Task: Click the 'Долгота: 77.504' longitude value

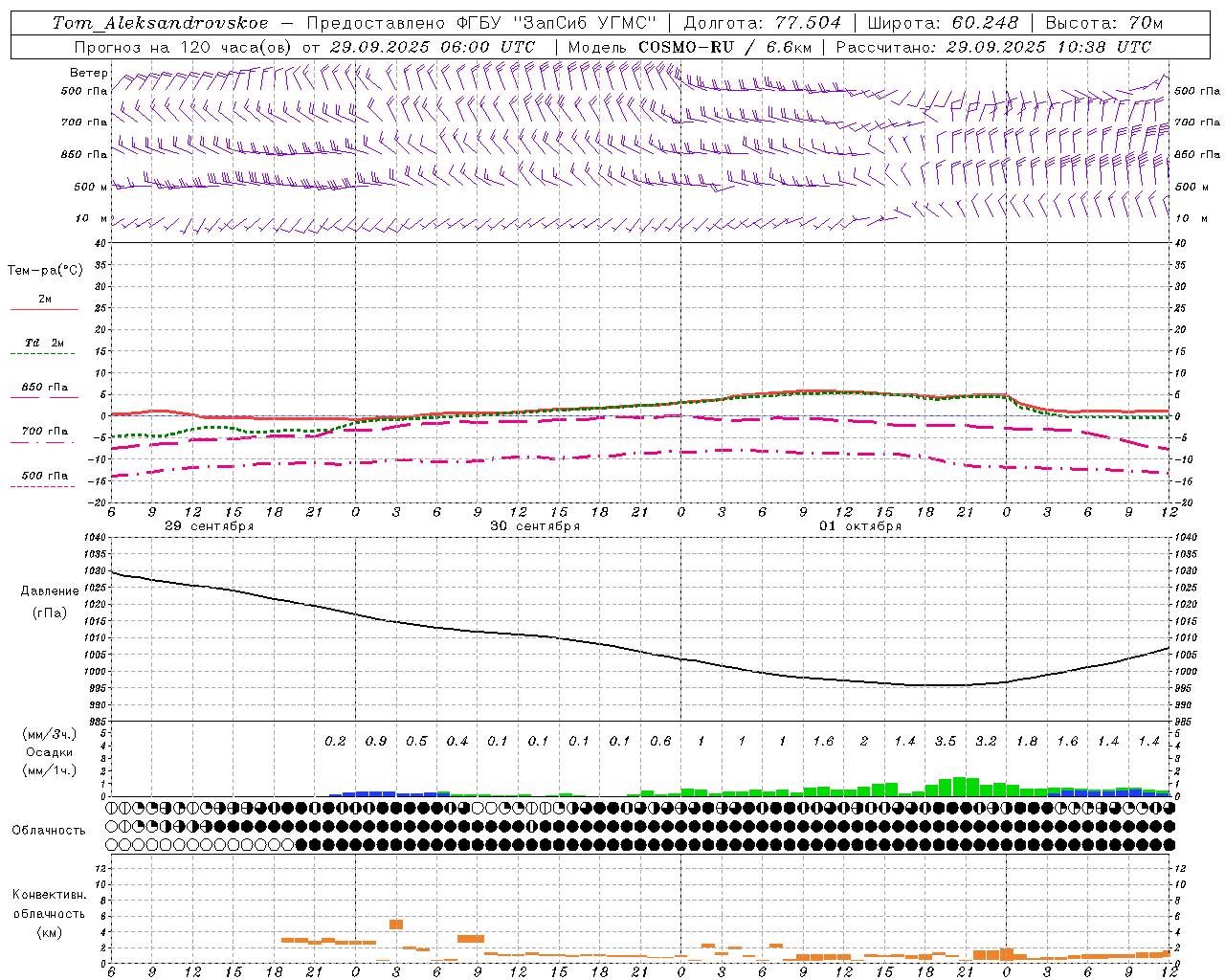Action: pyautogui.click(x=763, y=23)
